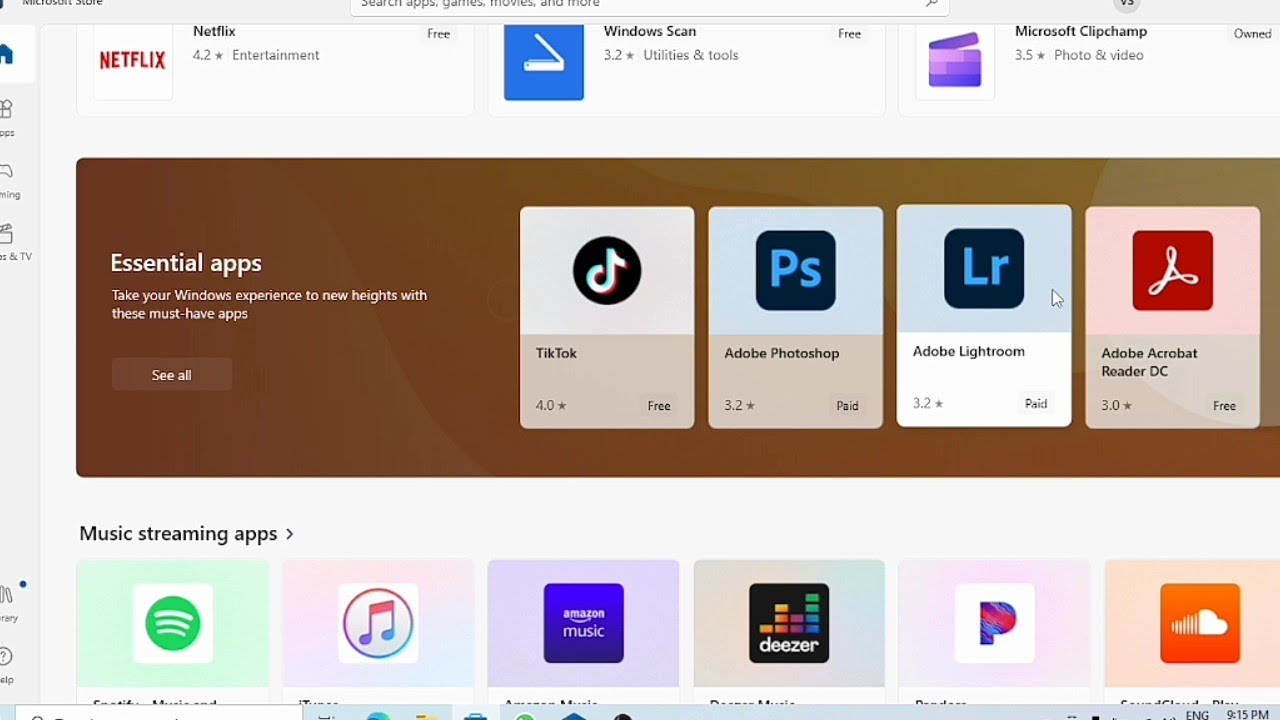Click the Microsoft Clipchamp app title

point(1081,31)
